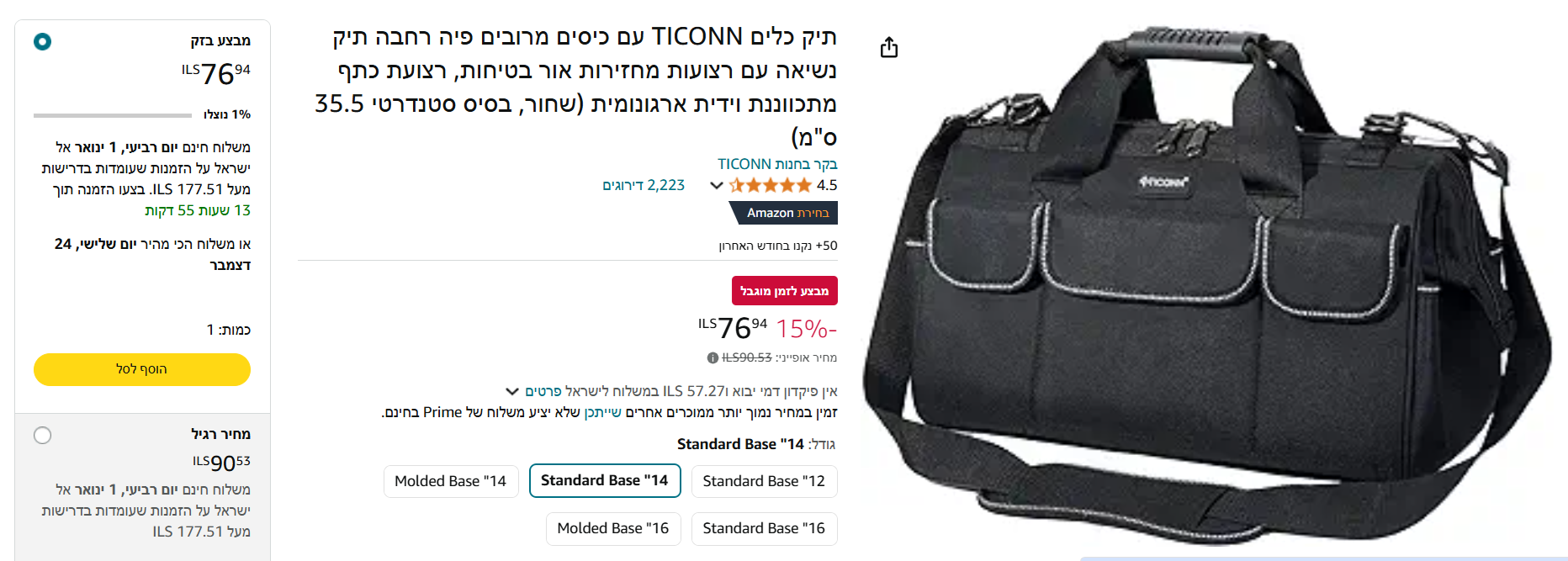Image resolution: width=1568 pixels, height=561 pixels.
Task: Click the Amazon's Choice badge
Action: tap(783, 213)
